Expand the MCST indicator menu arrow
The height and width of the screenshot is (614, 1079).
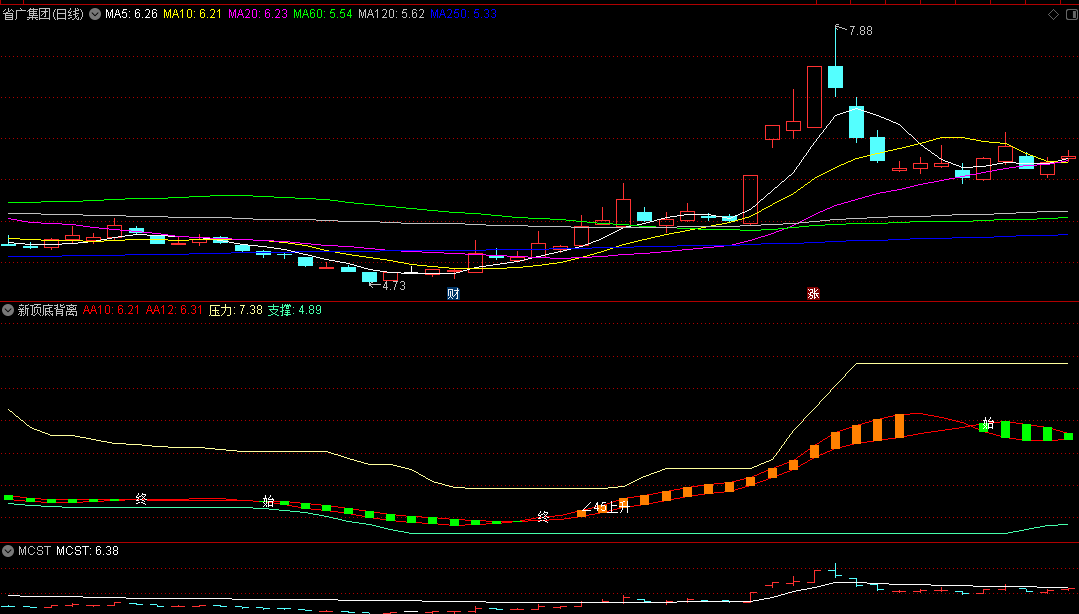pos(8,551)
